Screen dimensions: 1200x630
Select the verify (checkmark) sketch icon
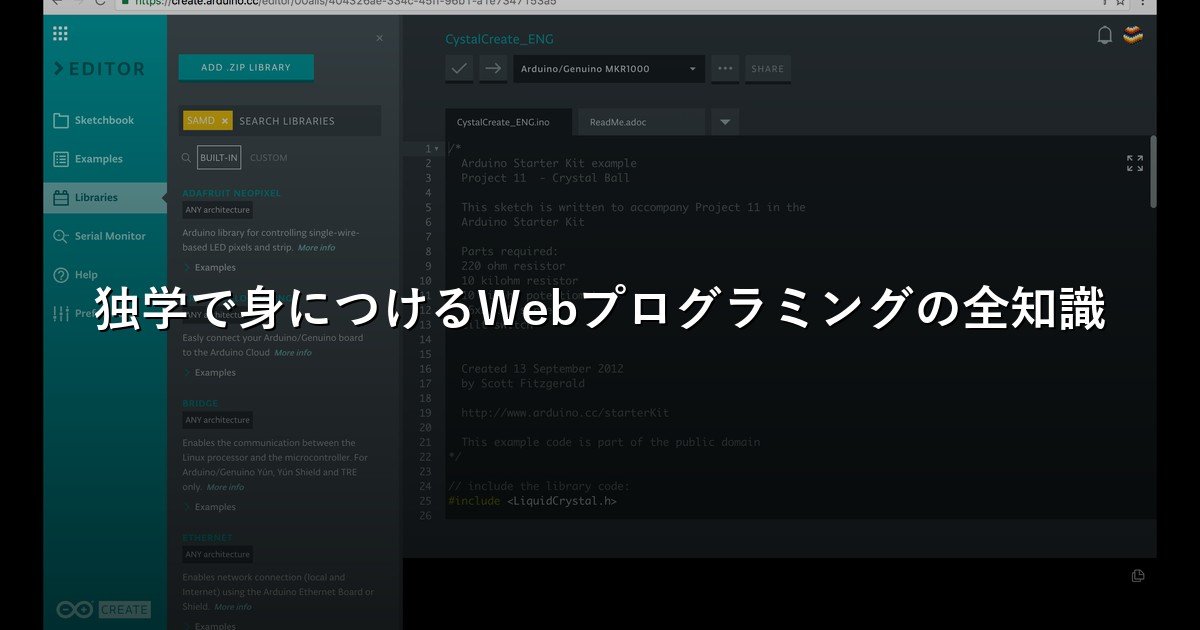pyautogui.click(x=459, y=68)
